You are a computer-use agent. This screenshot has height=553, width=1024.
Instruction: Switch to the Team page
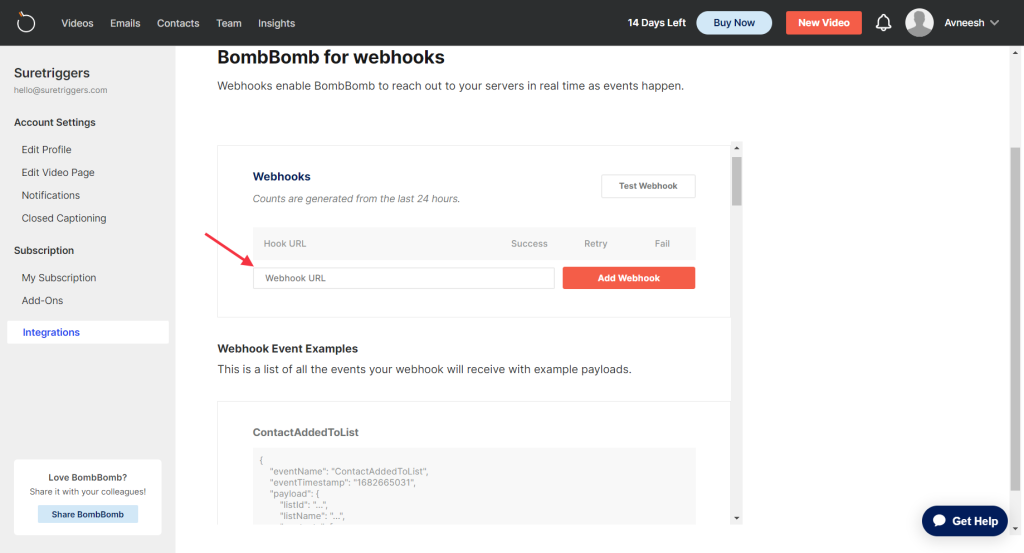229,23
